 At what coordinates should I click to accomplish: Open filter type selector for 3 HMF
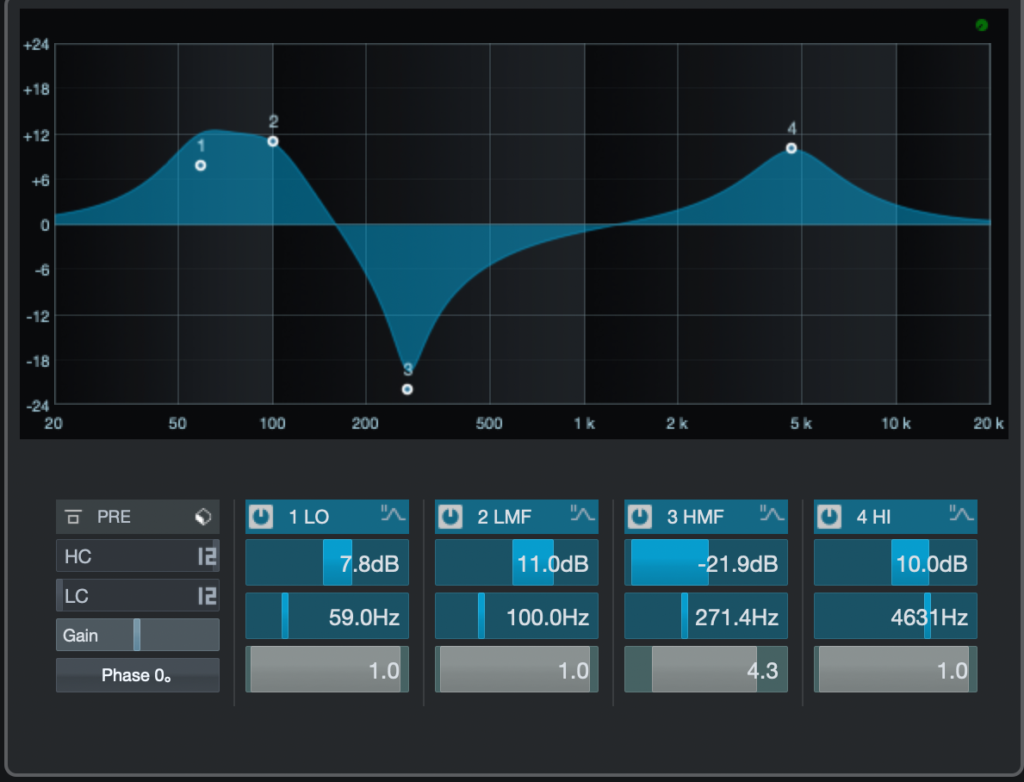(771, 515)
